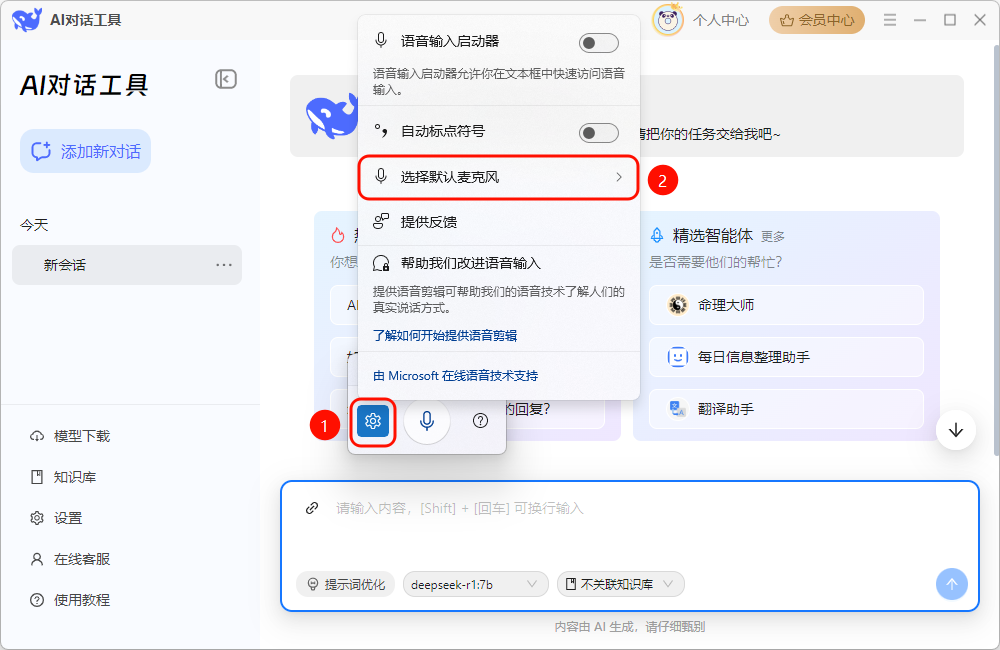1000x650 pixels.
Task: Click the panda avatar icon
Action: (x=668, y=20)
